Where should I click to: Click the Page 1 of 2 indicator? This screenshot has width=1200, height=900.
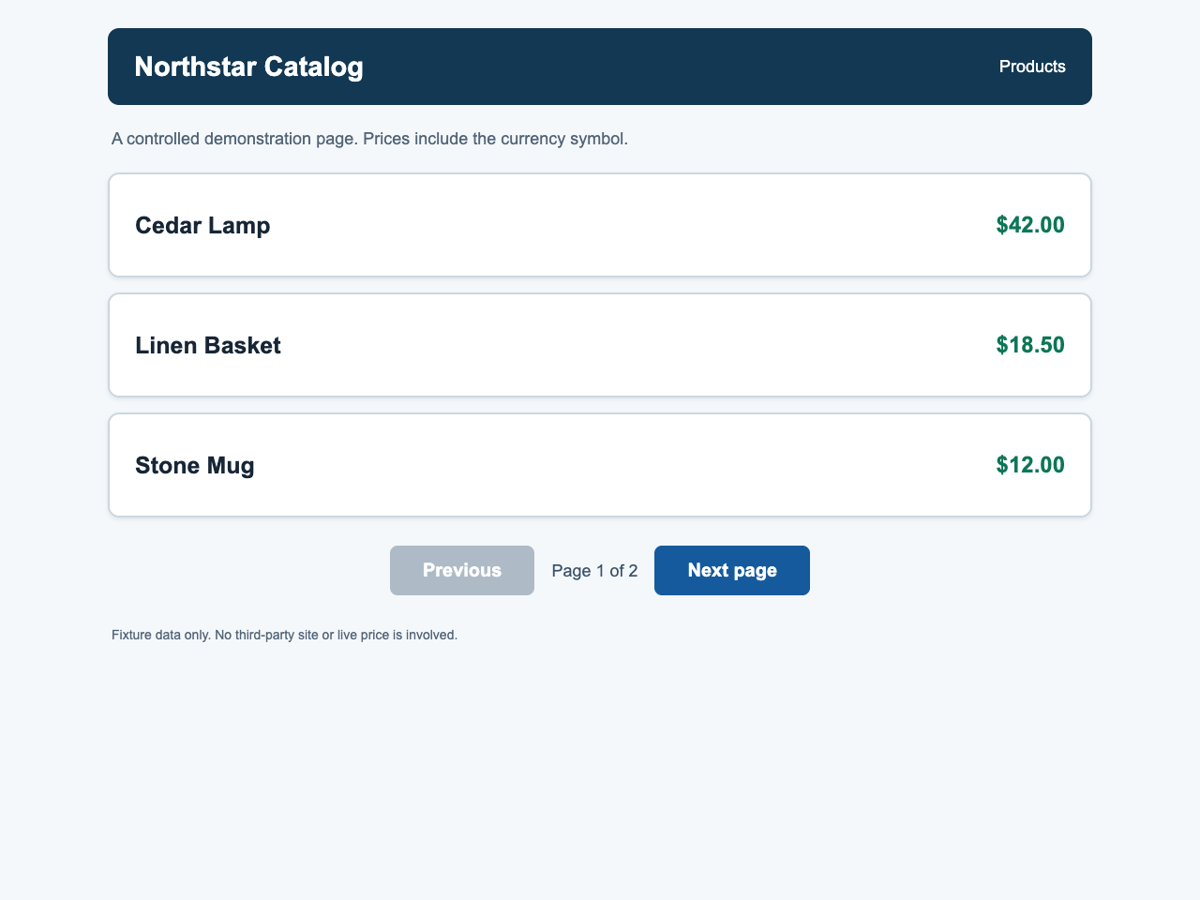tap(595, 571)
